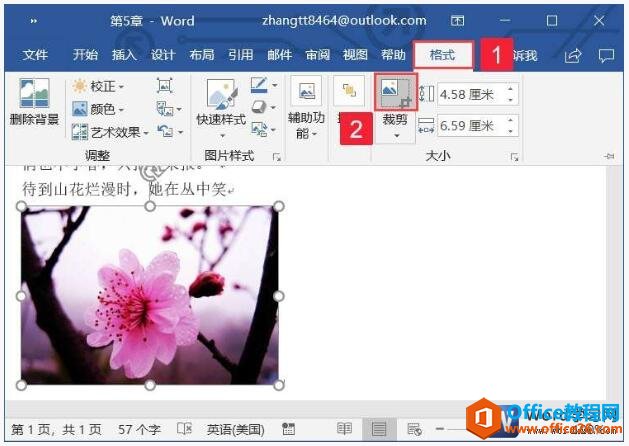Switch to Print Layout view icon
Image resolution: width=629 pixels, height=446 pixels.
click(x=379, y=429)
